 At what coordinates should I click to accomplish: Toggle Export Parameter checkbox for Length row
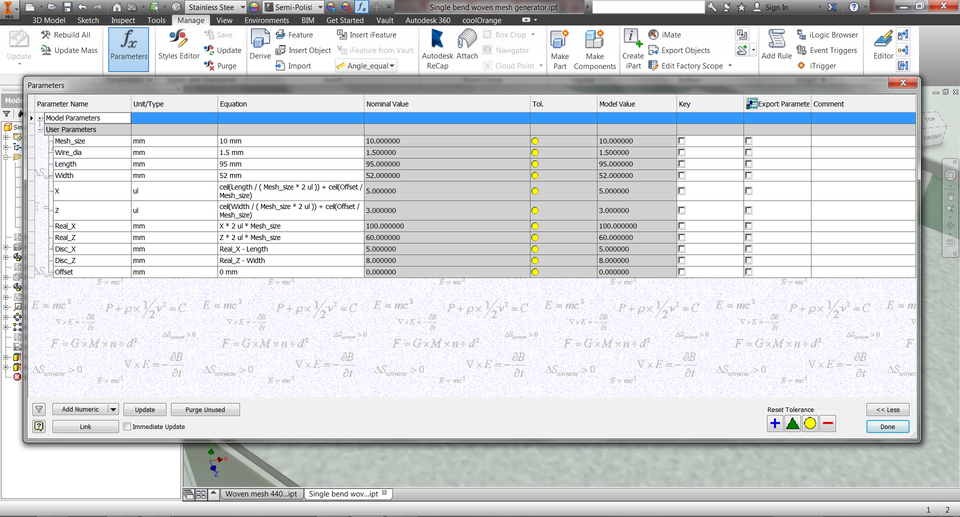748,163
